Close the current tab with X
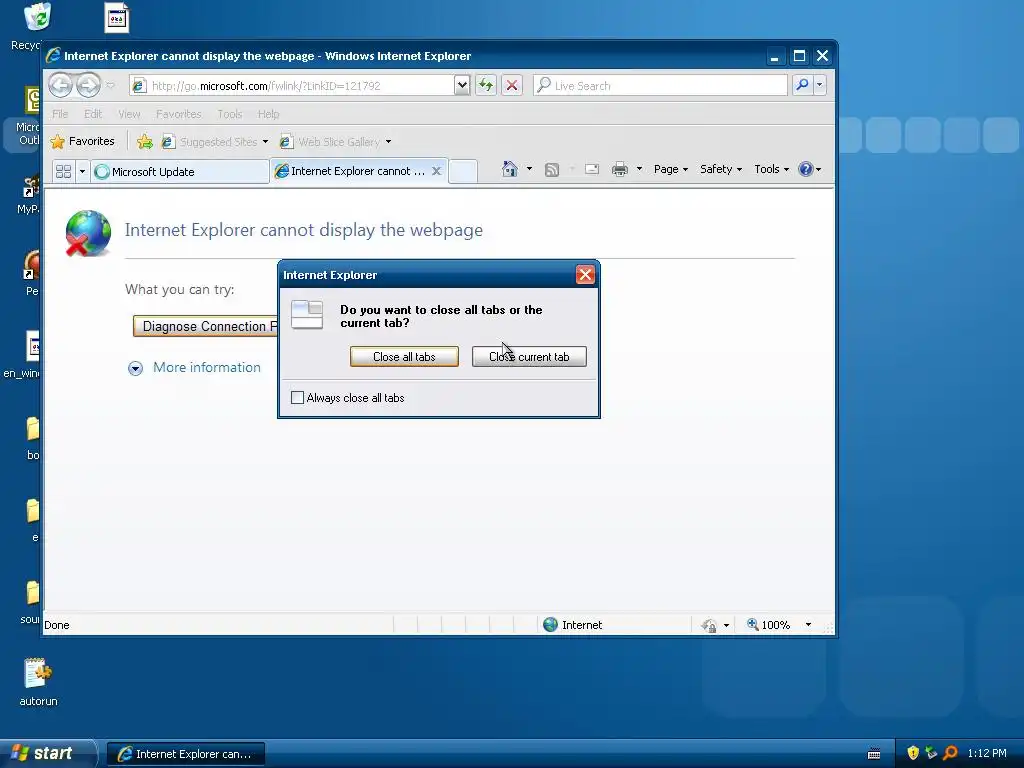The image size is (1024, 768). pos(437,171)
